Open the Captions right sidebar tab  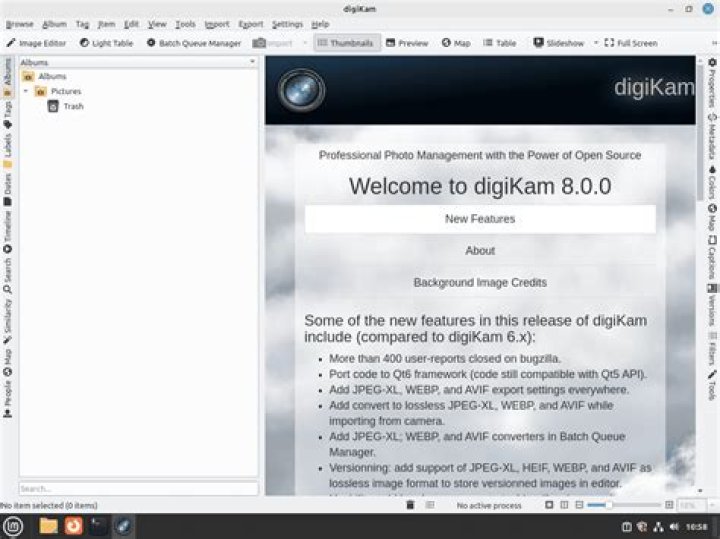point(712,257)
